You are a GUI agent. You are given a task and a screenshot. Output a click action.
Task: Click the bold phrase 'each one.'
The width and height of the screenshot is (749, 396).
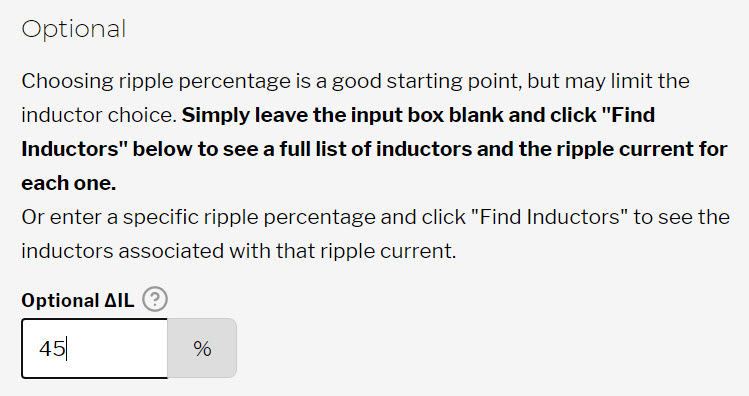coord(69,183)
